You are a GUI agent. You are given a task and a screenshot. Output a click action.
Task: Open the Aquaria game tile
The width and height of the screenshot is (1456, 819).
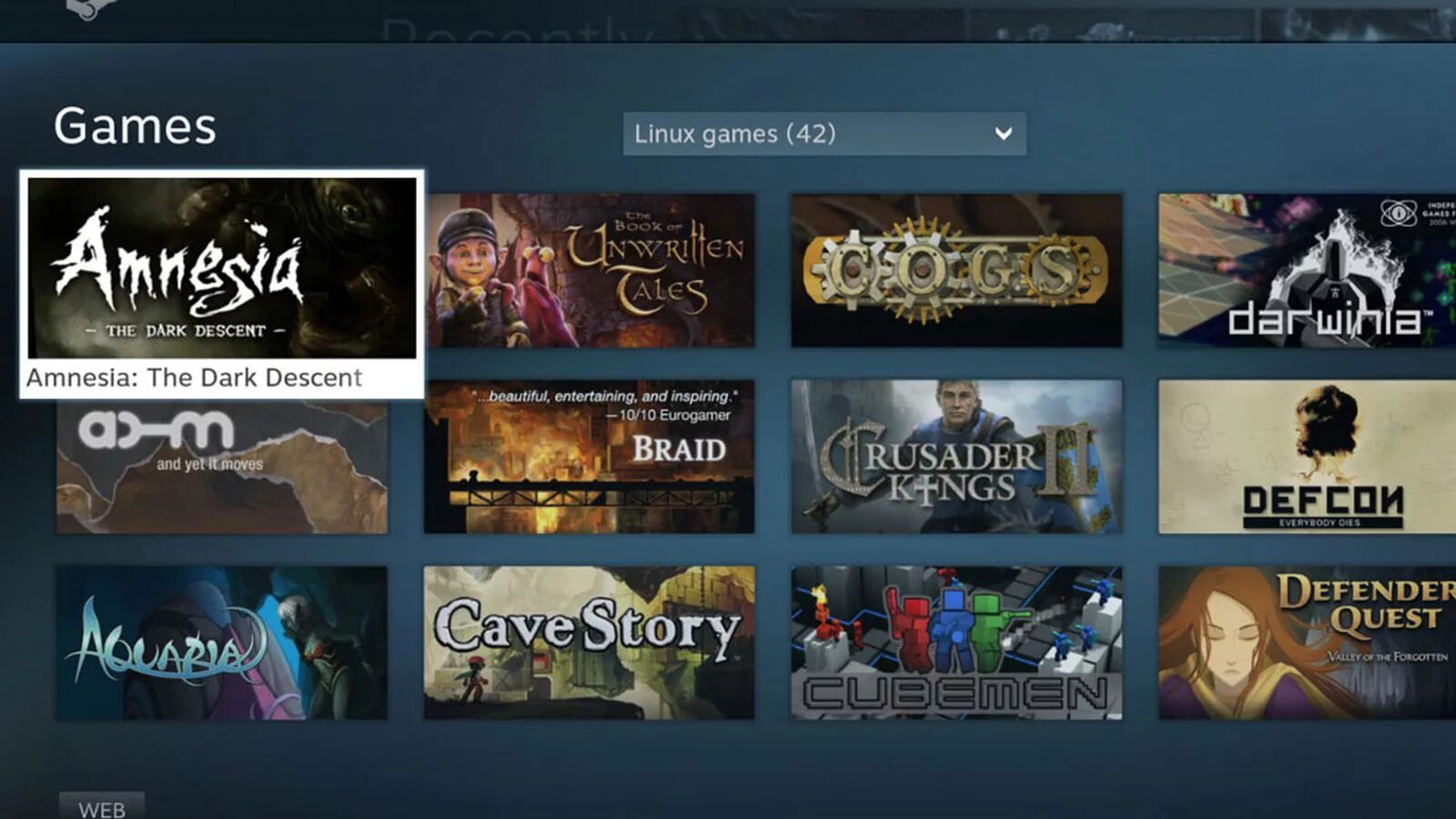pyautogui.click(x=222, y=643)
